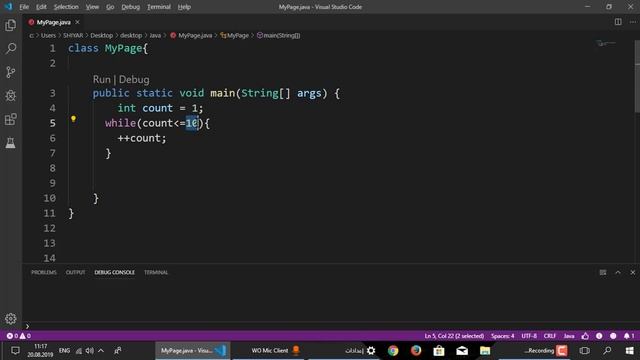Change file encoding UTF-8

coord(529,336)
